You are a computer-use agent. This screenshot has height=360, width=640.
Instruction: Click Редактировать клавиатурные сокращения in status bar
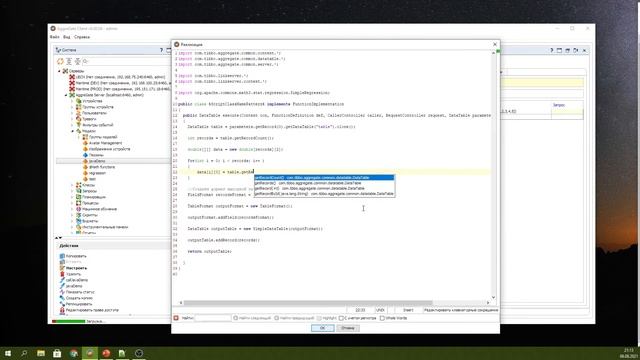point(460,310)
